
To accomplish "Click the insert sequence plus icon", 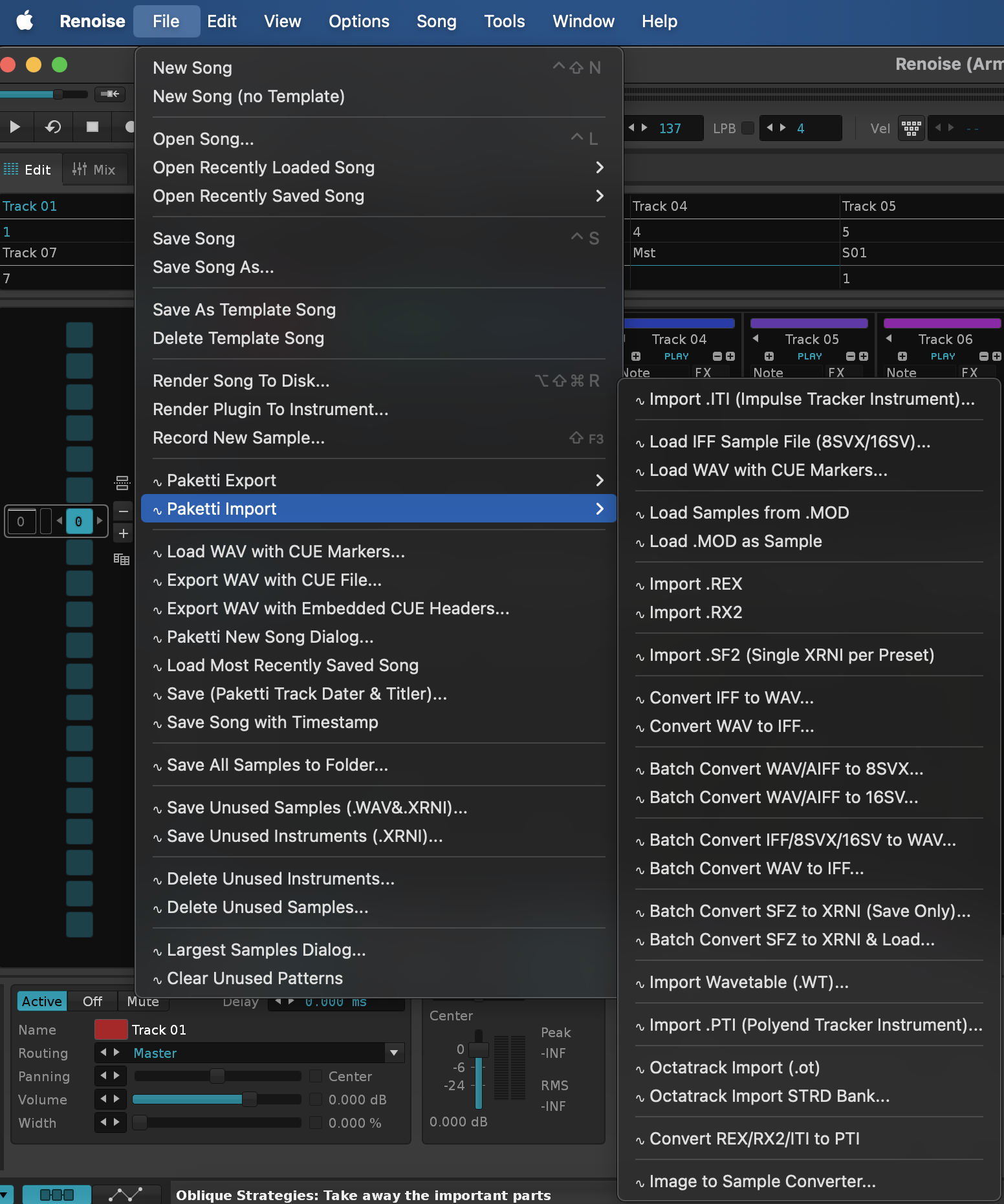I will (x=123, y=533).
